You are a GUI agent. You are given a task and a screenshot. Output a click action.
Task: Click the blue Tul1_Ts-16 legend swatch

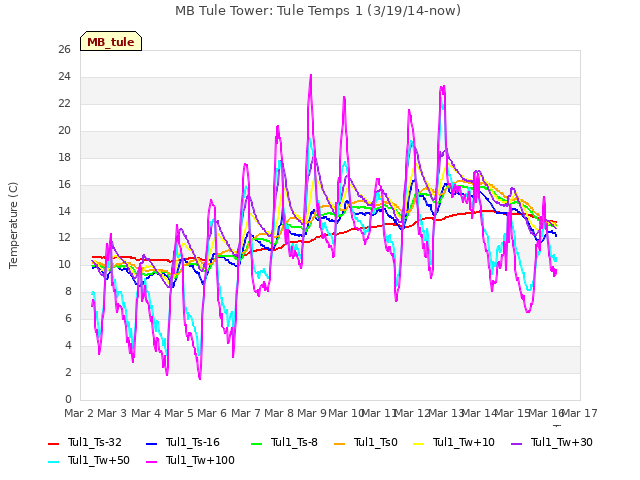[x=151, y=443]
